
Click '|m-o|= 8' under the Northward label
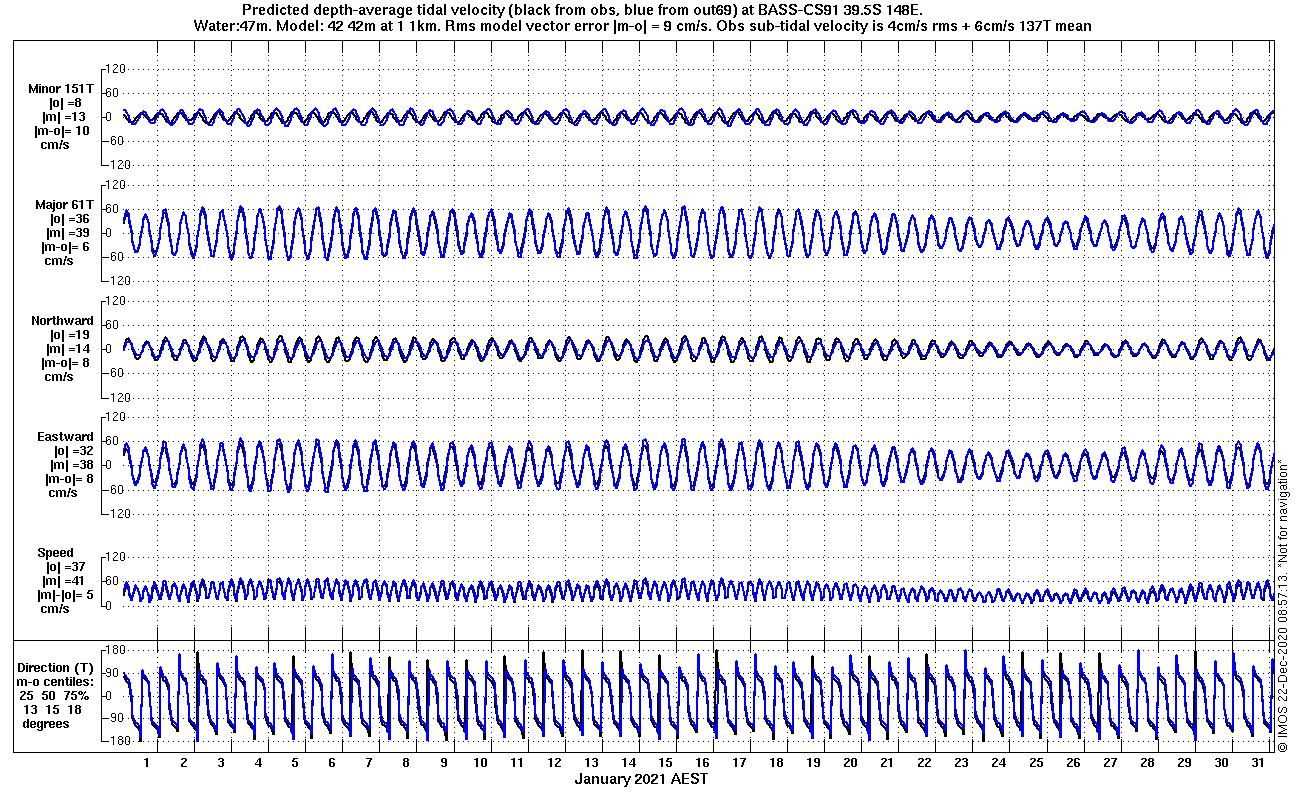coord(66,363)
